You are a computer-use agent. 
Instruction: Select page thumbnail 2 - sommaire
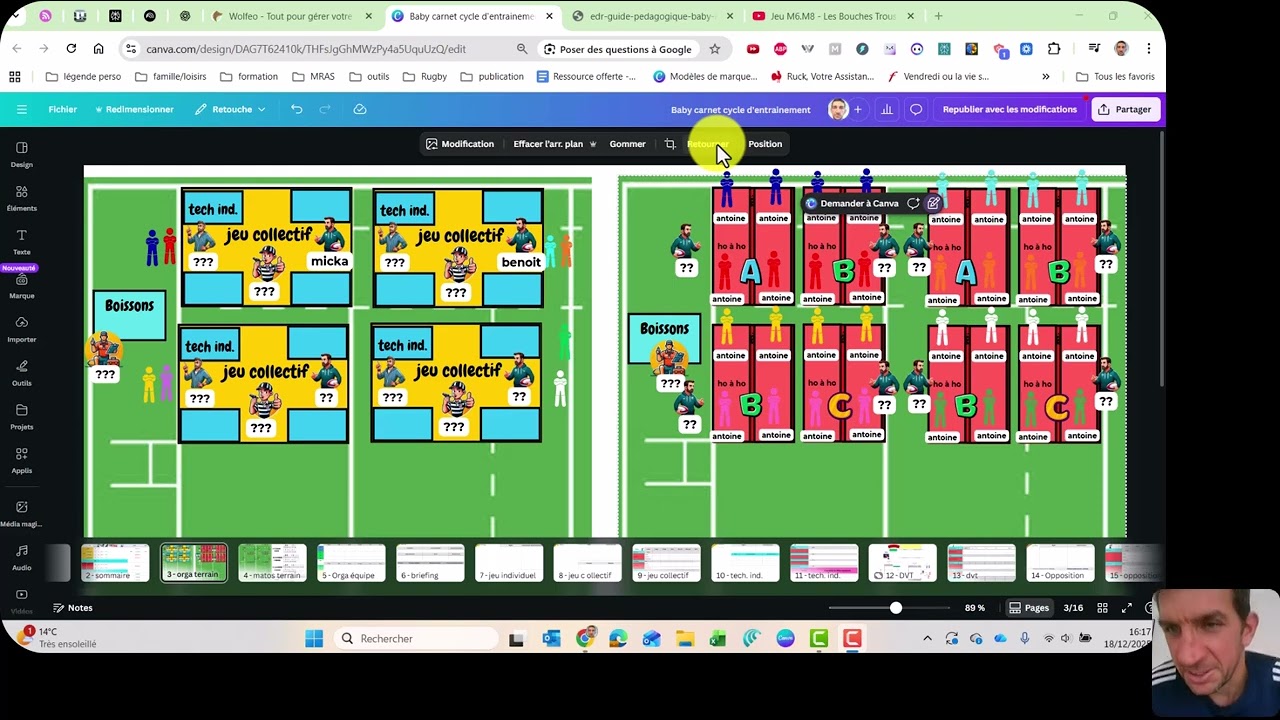(115, 563)
